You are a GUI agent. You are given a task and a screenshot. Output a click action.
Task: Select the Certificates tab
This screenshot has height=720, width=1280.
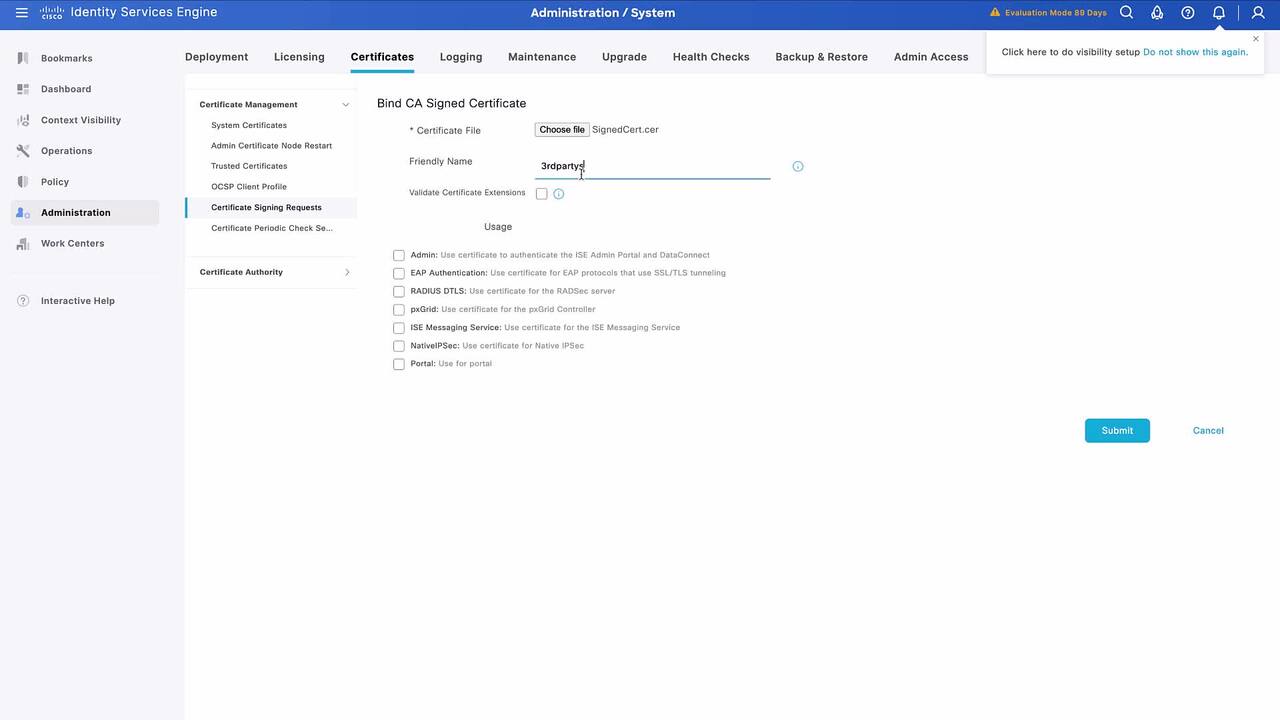[382, 57]
